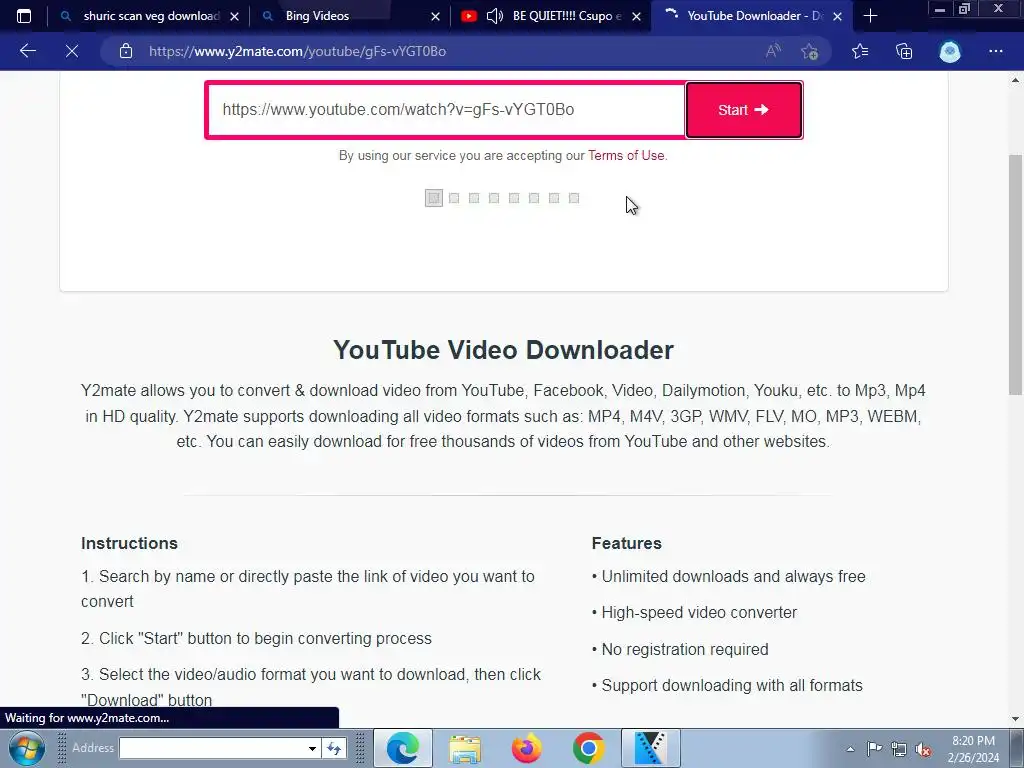Click the Features heading
This screenshot has width=1024, height=768.
[x=627, y=543]
